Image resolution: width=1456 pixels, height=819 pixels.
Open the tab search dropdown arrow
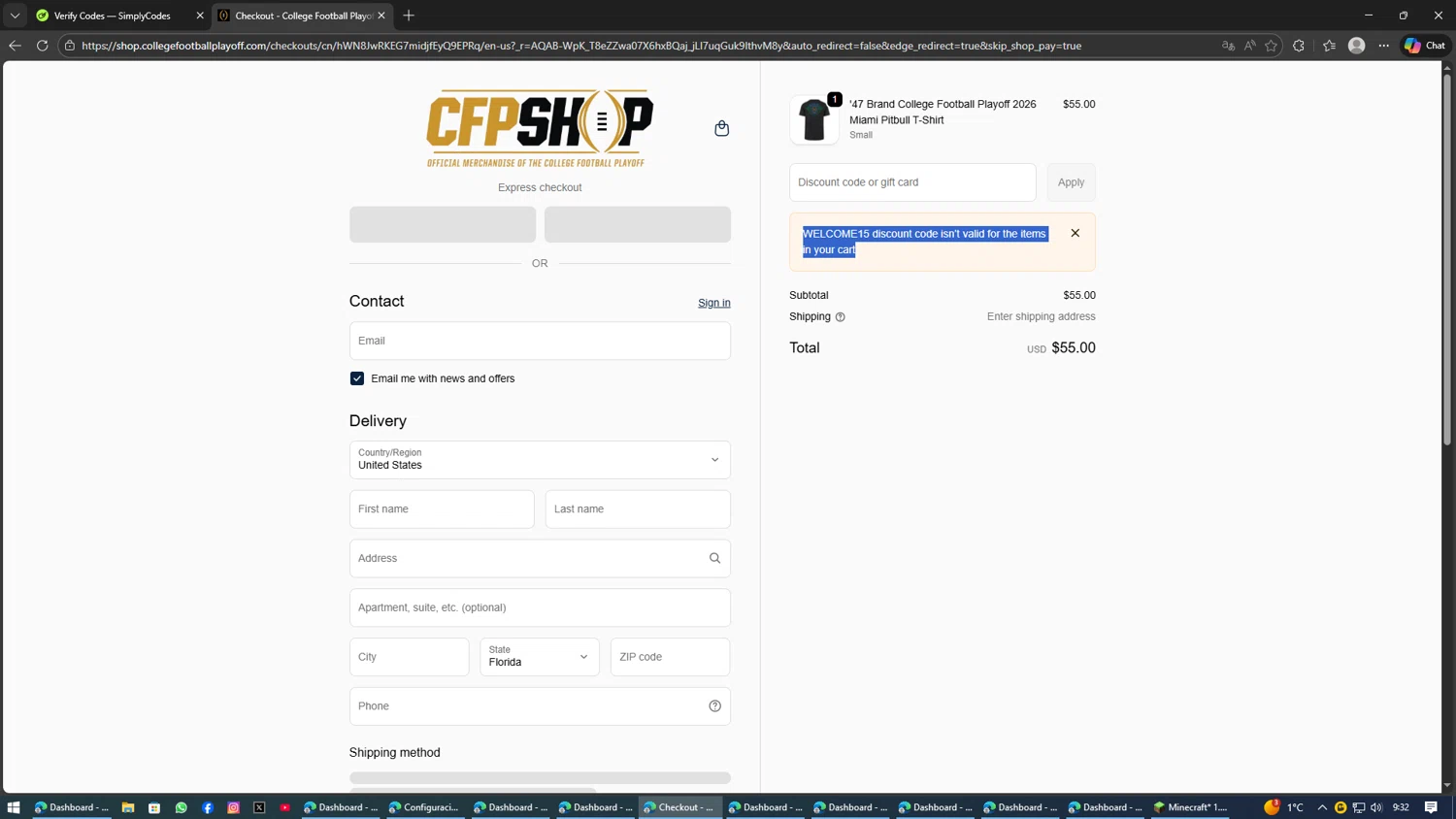pos(15,16)
